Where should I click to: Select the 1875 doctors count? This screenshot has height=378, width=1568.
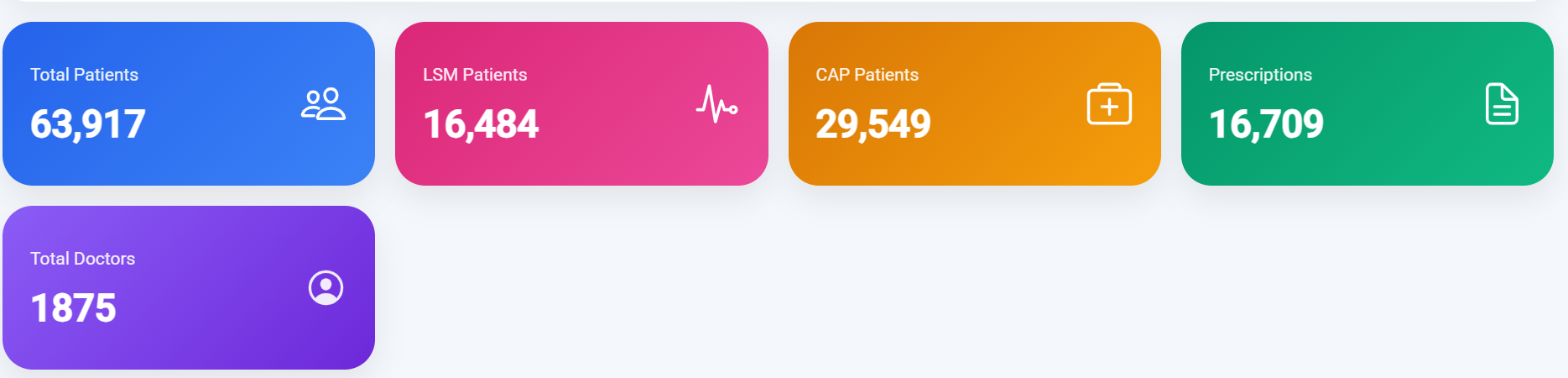(73, 308)
